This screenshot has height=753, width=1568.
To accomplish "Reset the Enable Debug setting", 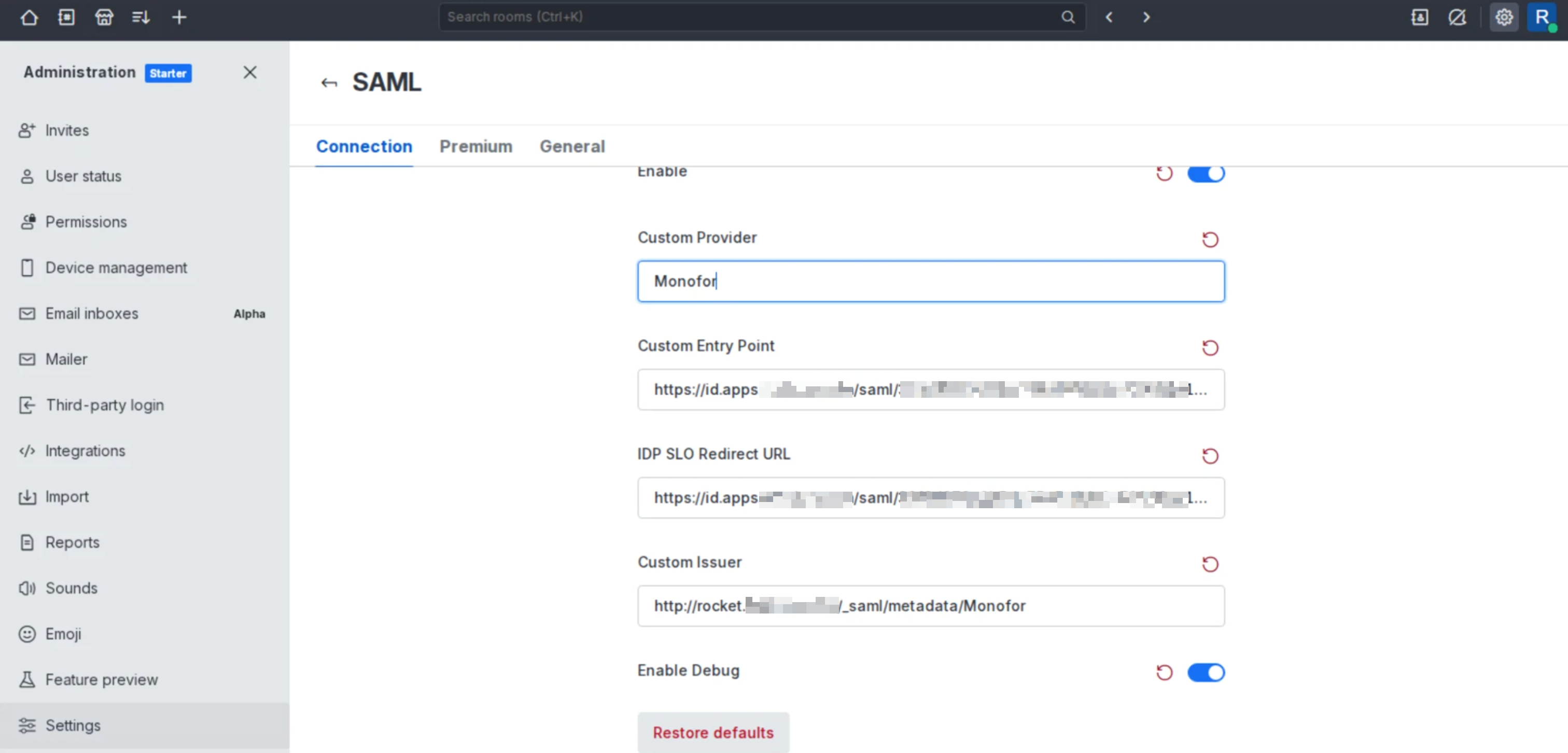I will coord(1165,673).
